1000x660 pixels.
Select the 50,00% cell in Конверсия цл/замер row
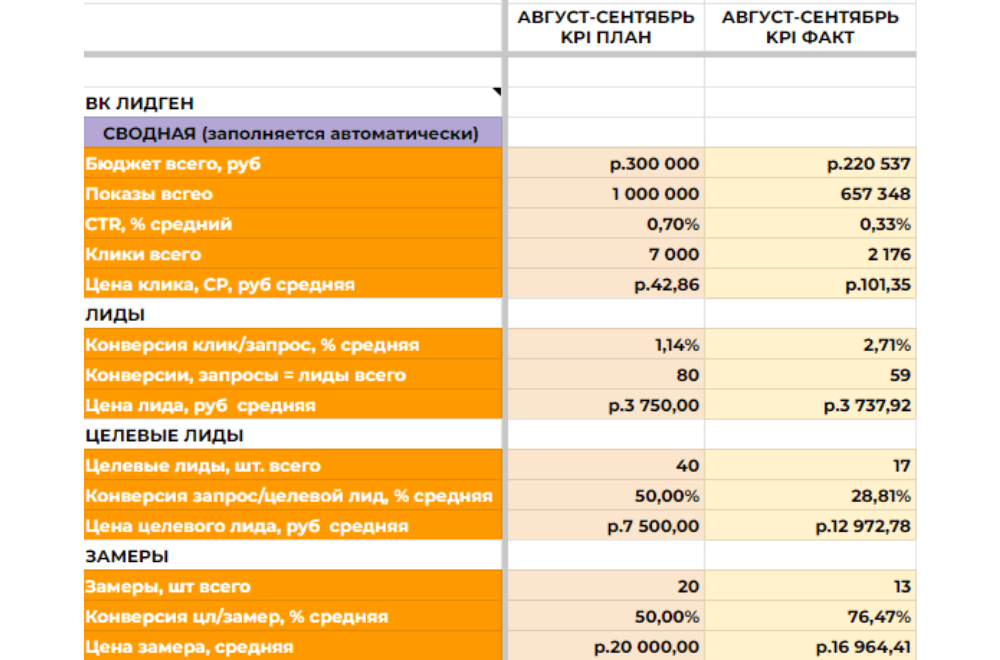pos(606,616)
